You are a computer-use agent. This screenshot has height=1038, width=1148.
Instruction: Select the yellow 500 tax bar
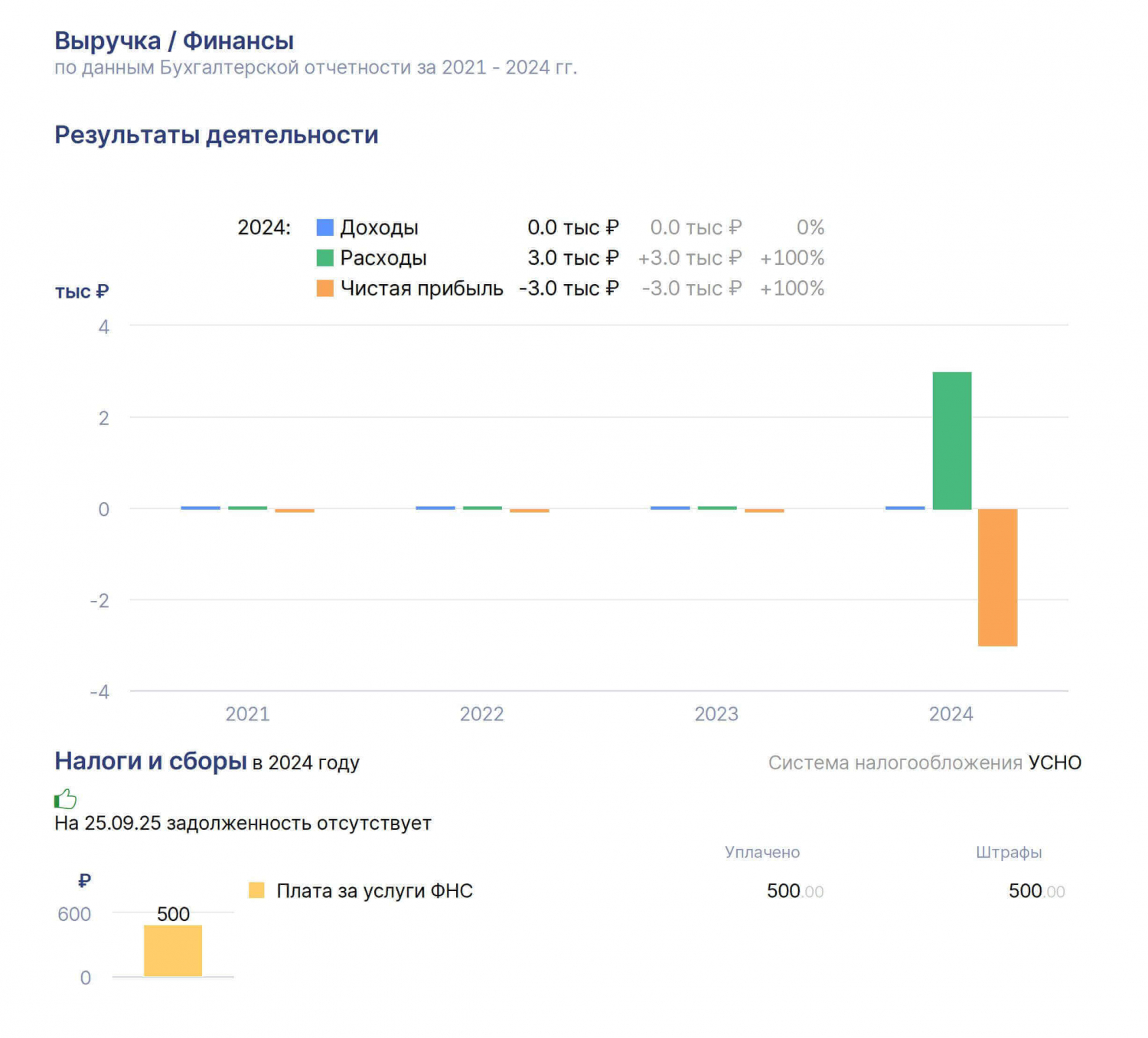(173, 951)
